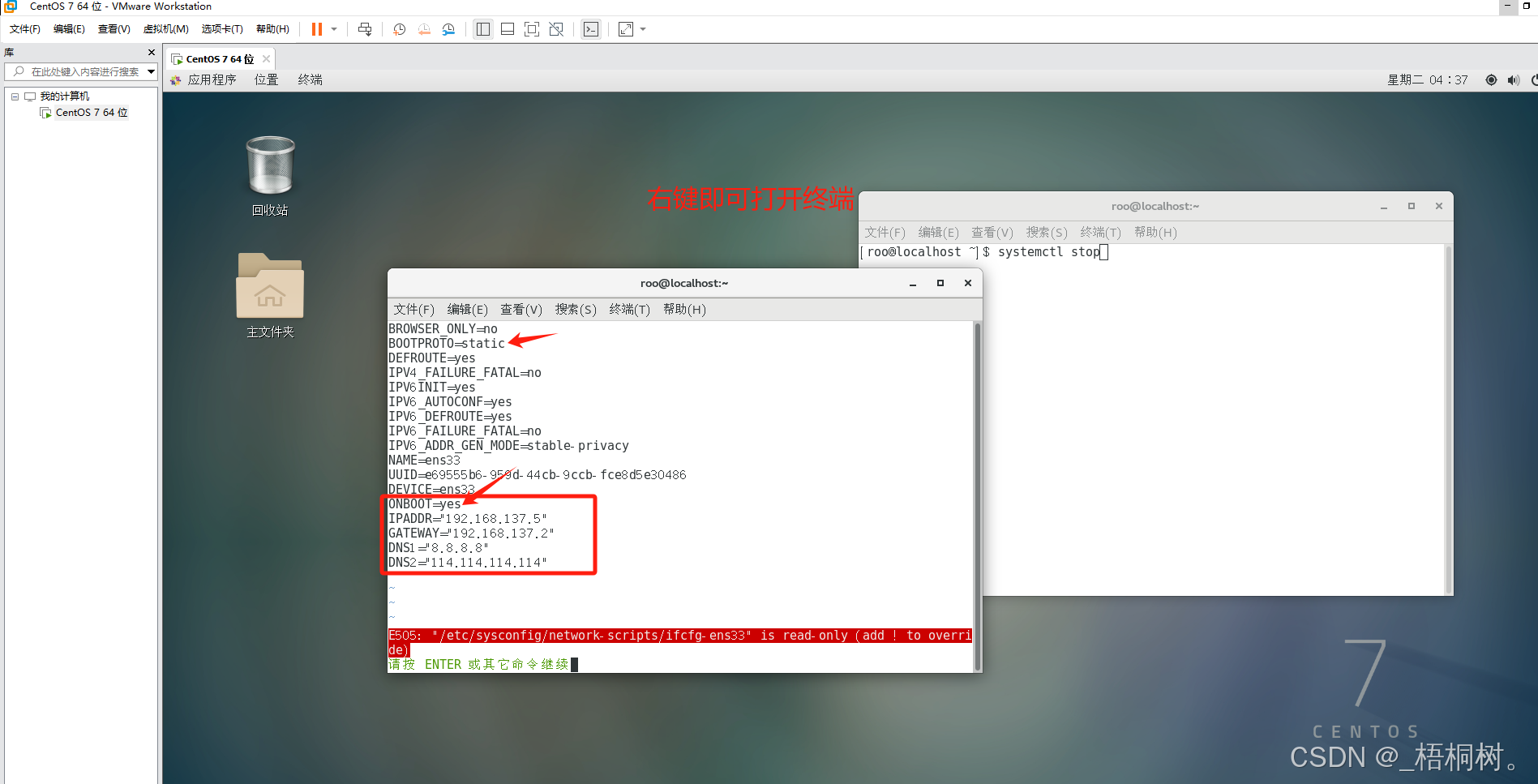
Task: Expand the full screen button dropdown
Action: [x=643, y=29]
